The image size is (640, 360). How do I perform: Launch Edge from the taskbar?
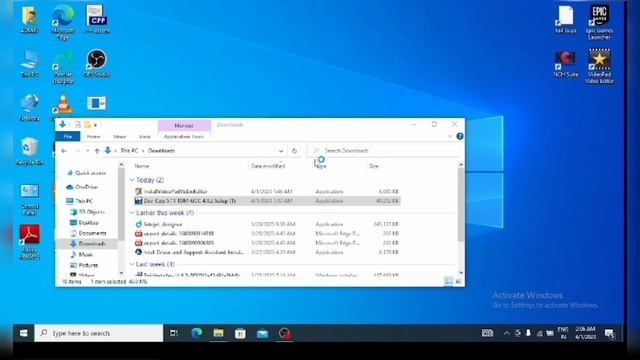pos(196,333)
